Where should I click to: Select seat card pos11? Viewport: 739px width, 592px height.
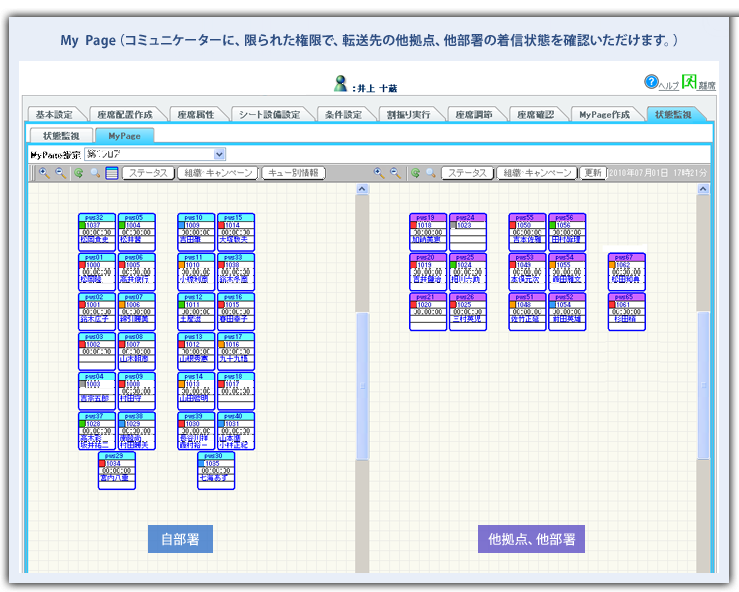click(196, 271)
